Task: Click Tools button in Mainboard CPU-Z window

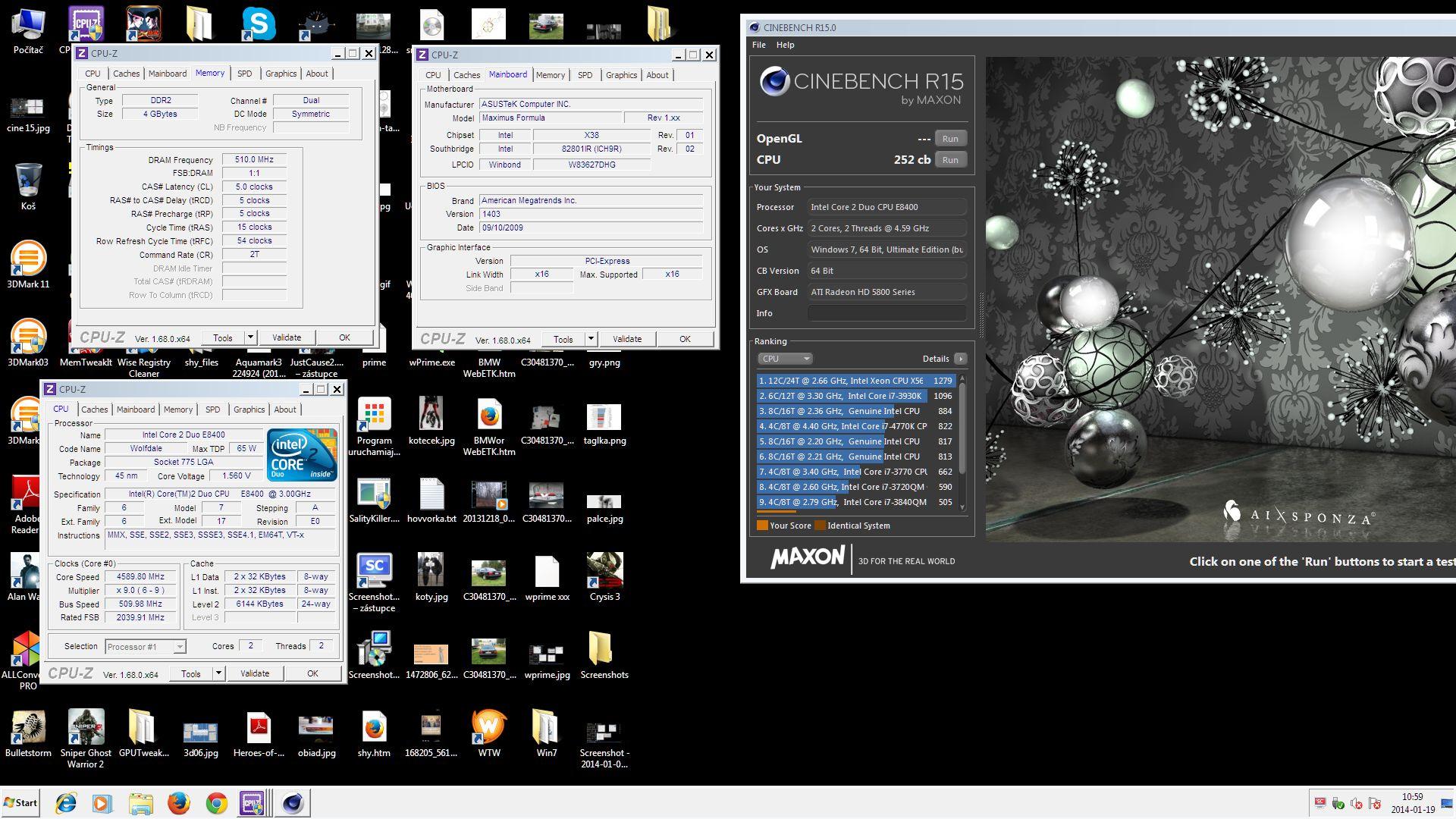Action: tap(563, 339)
